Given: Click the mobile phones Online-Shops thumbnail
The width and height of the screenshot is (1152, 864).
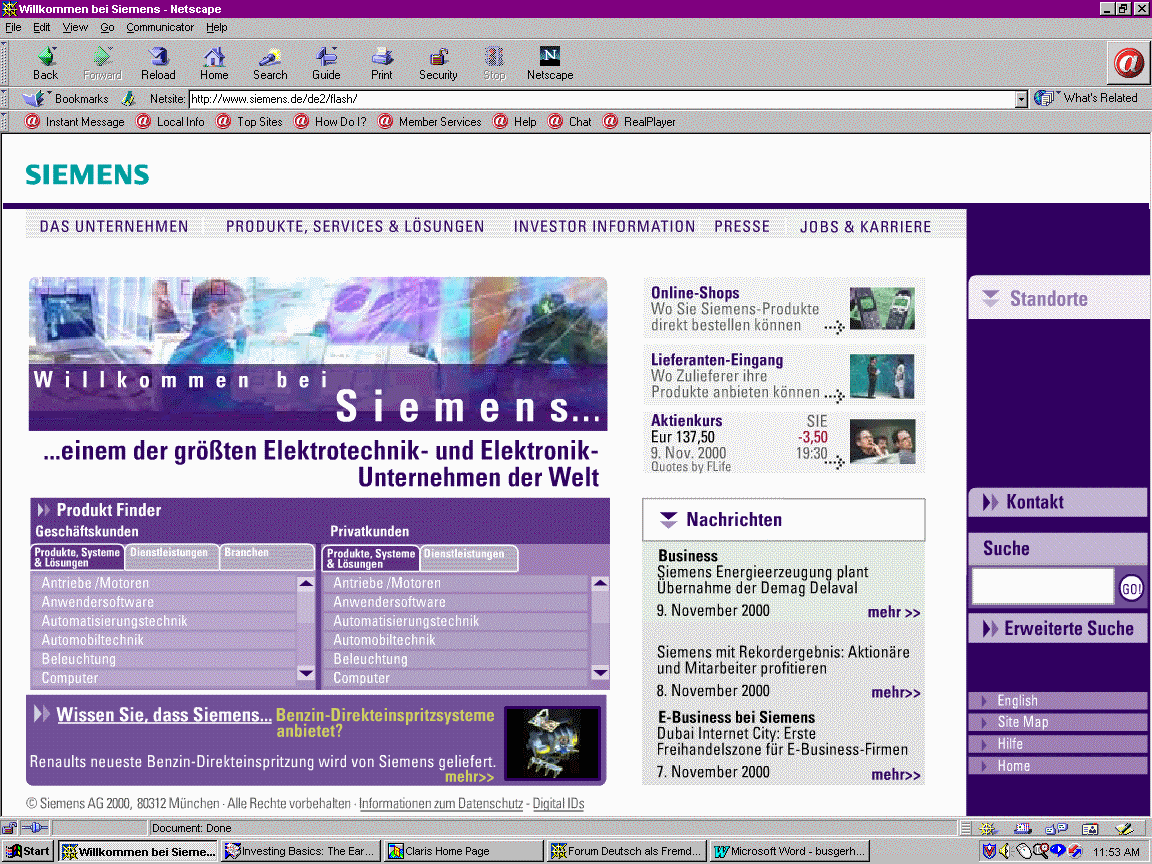Looking at the screenshot, I should [x=882, y=309].
